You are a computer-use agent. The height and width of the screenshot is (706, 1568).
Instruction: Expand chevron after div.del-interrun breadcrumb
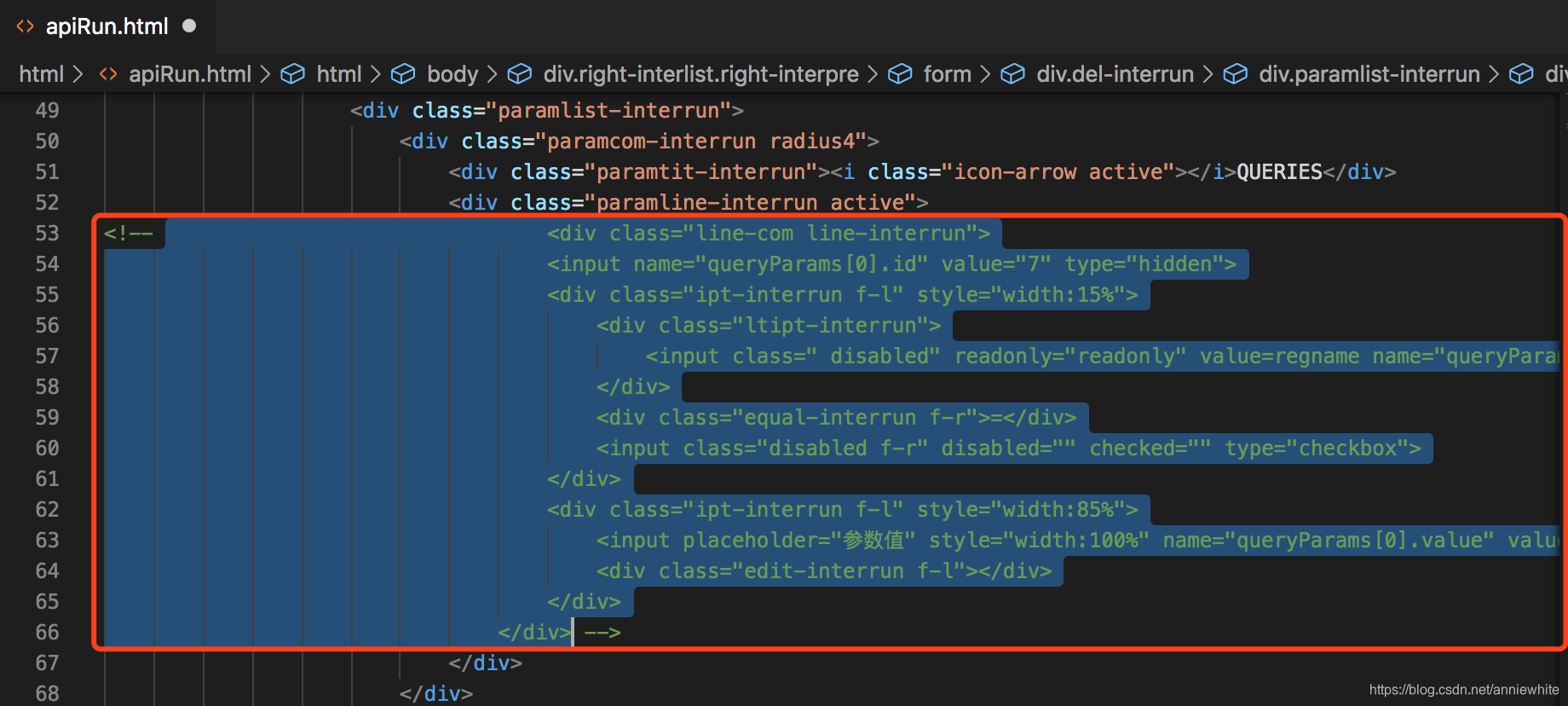click(1208, 74)
